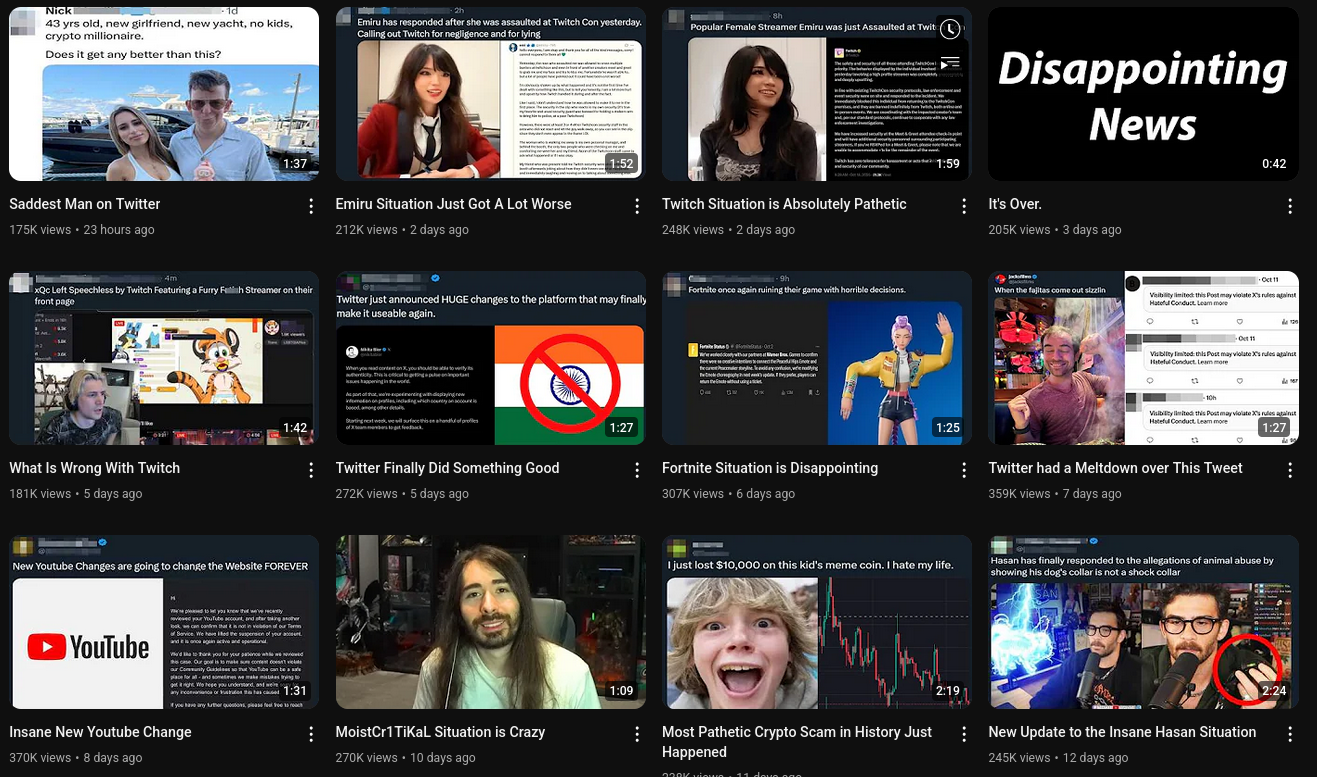Click title Emiru Situation Just Got A Lot Worse
Viewport: 1317px width, 777px height.
(x=454, y=204)
